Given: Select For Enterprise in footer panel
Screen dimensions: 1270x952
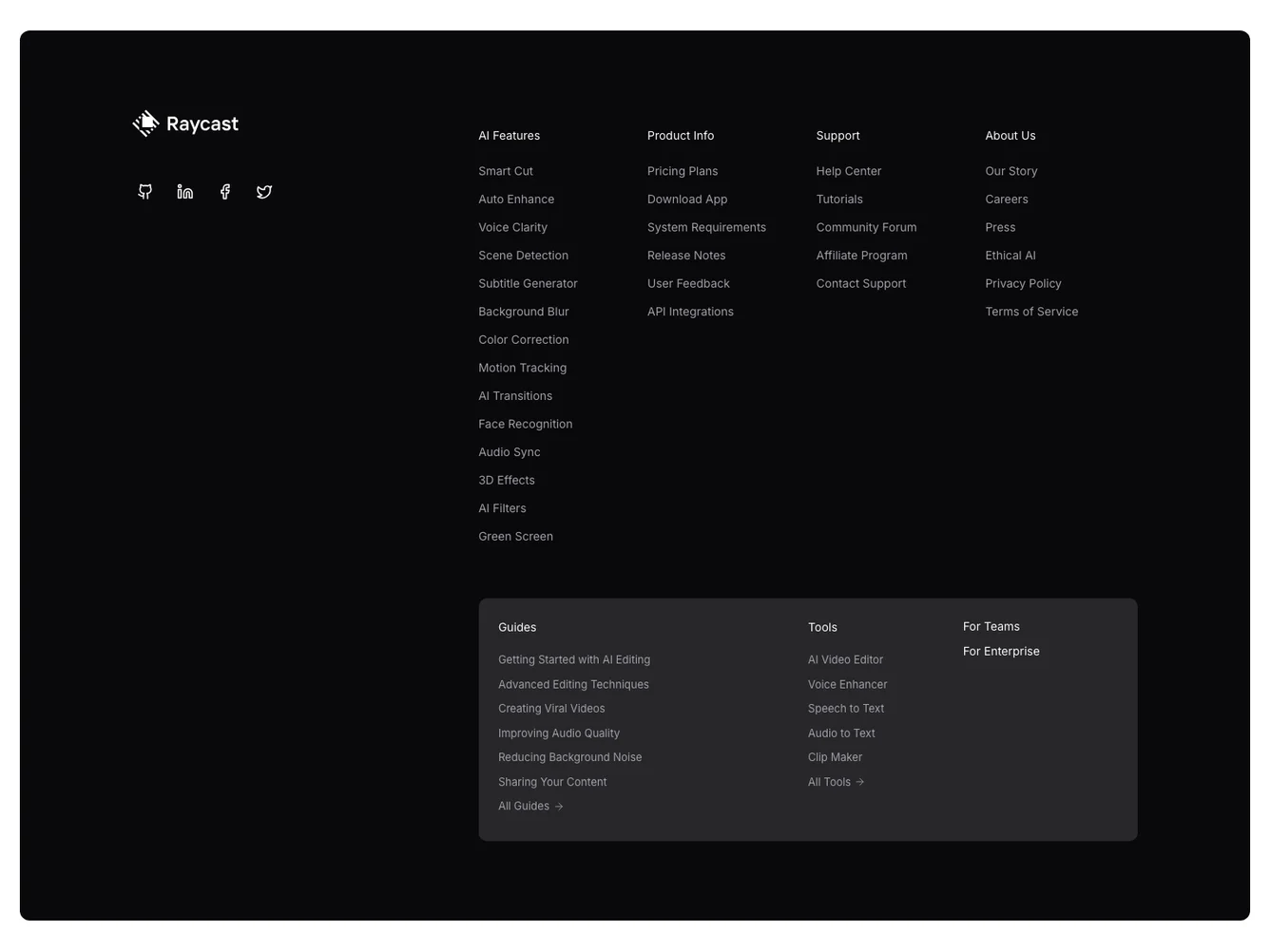Looking at the screenshot, I should (x=1001, y=652).
